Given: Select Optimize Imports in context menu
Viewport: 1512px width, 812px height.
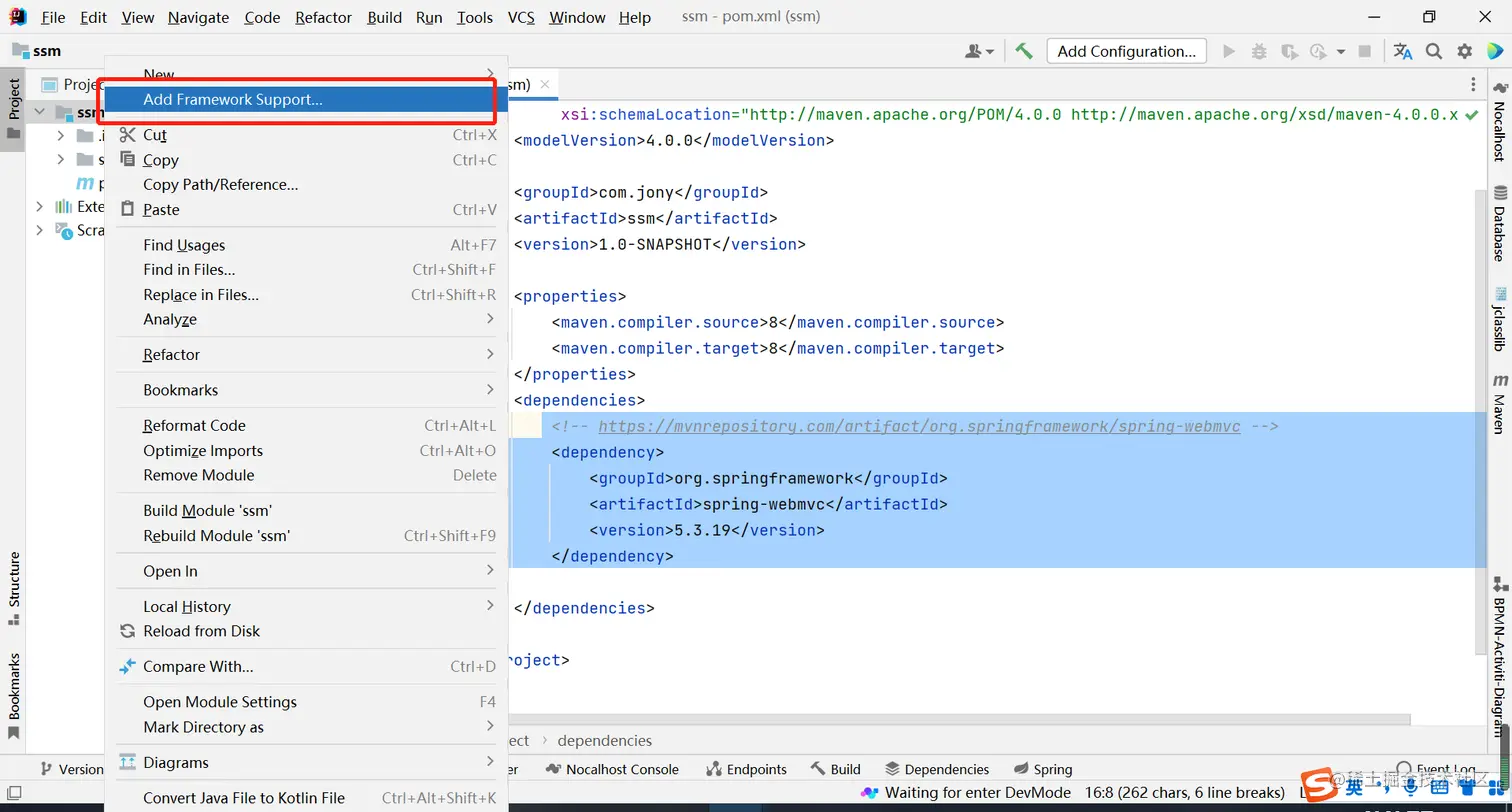Looking at the screenshot, I should point(306,451).
